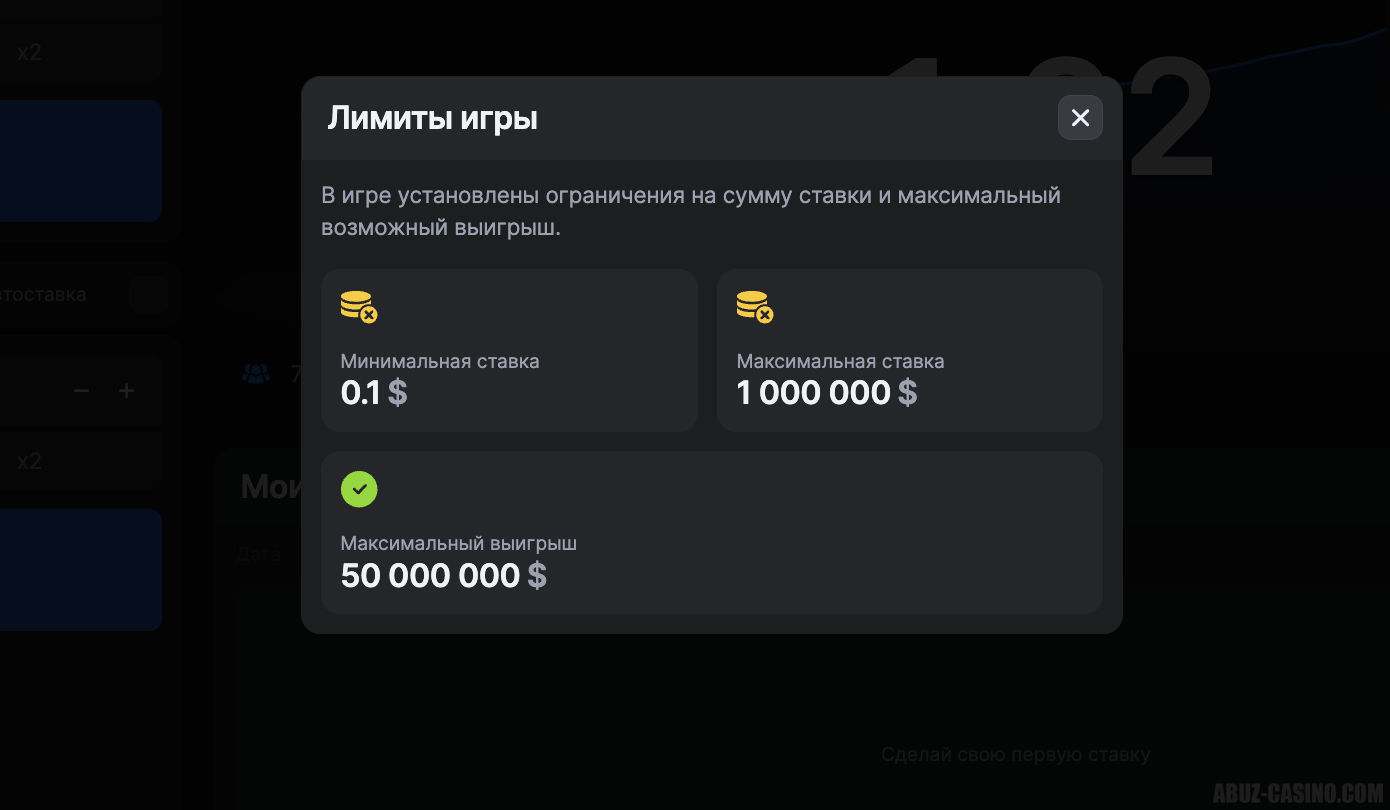Decrease the bet with the minus button
Viewport: 1390px width, 810px height.
coord(82,391)
